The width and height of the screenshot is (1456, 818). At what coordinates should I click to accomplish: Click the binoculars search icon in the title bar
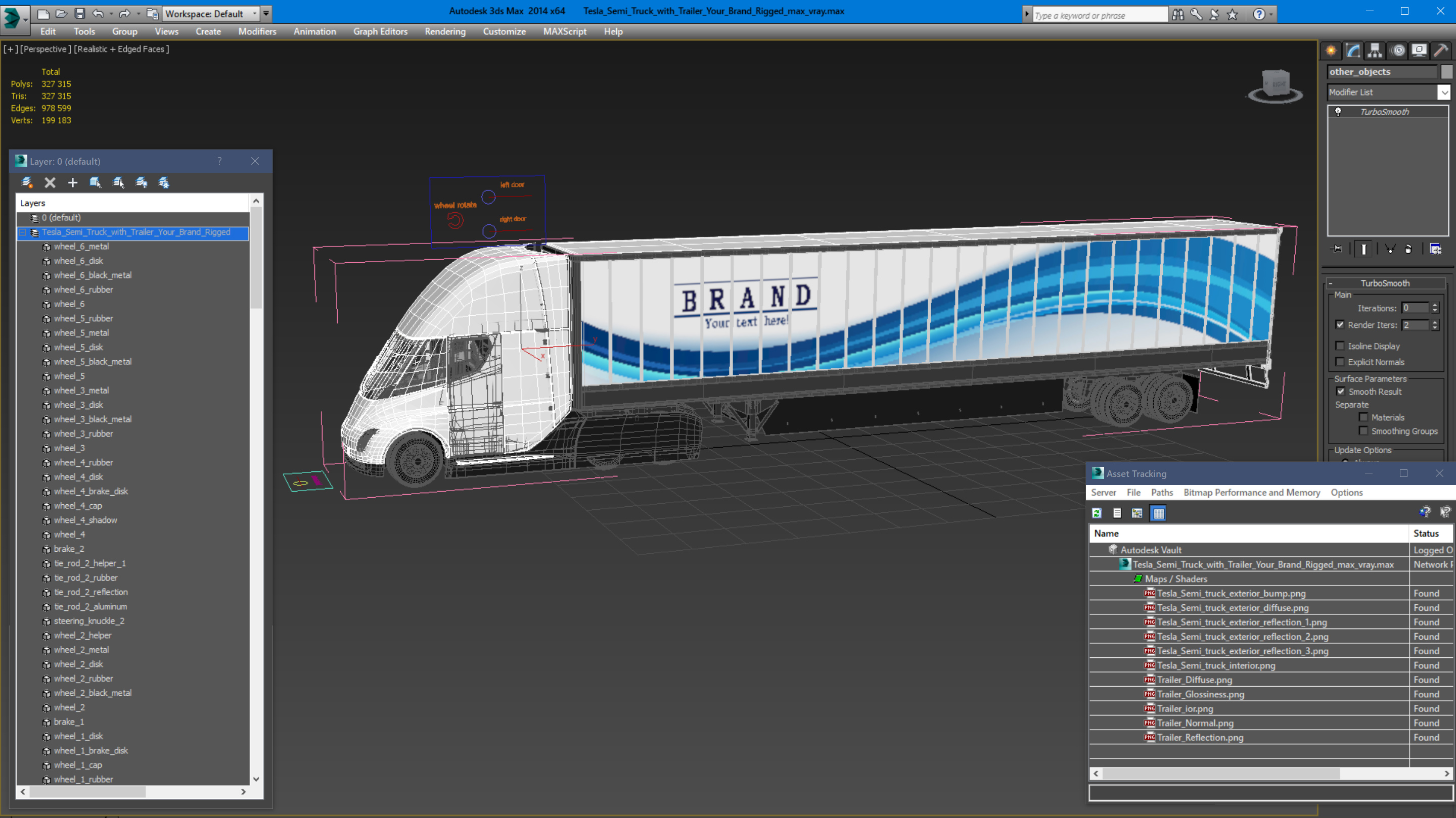pyautogui.click(x=1178, y=14)
